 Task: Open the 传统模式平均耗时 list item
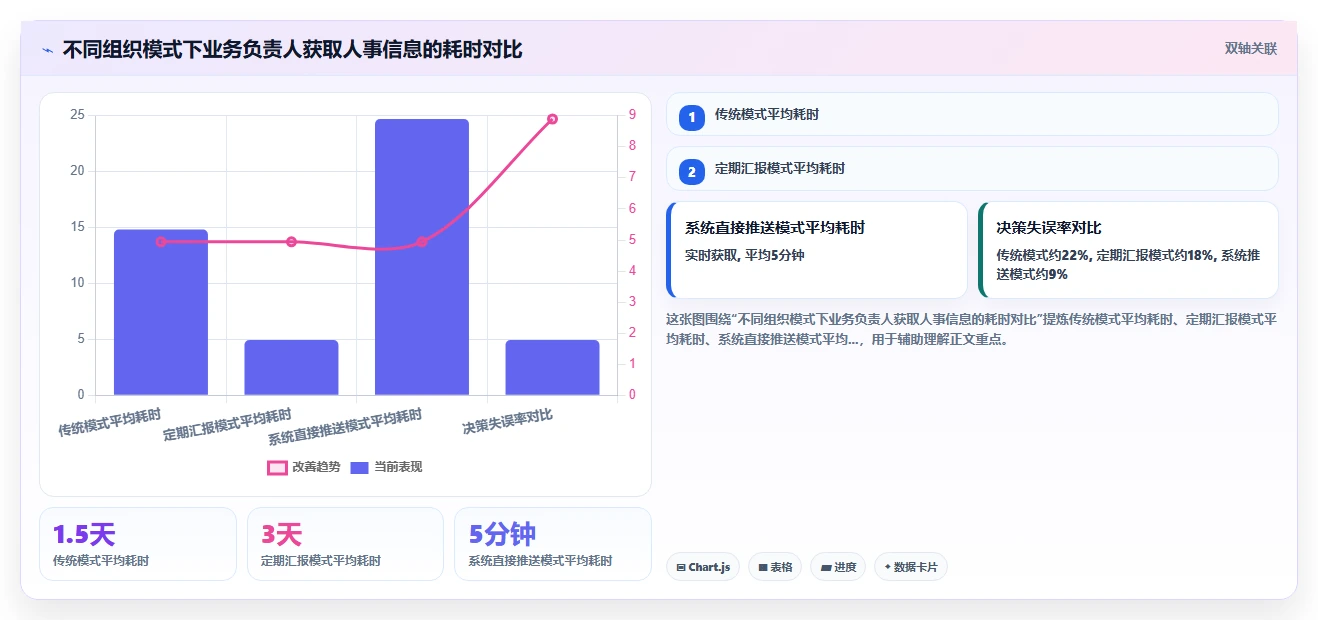pyautogui.click(x=972, y=114)
